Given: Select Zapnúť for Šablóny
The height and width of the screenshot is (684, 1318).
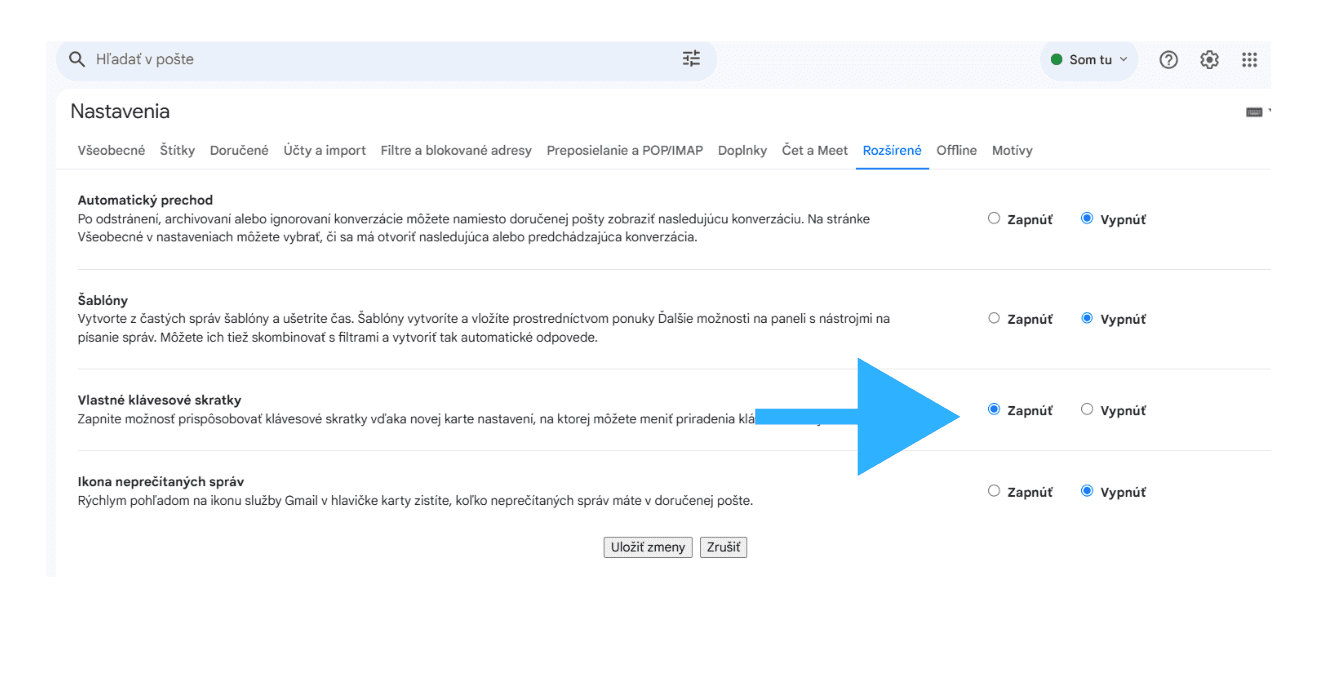Looking at the screenshot, I should click(x=994, y=318).
